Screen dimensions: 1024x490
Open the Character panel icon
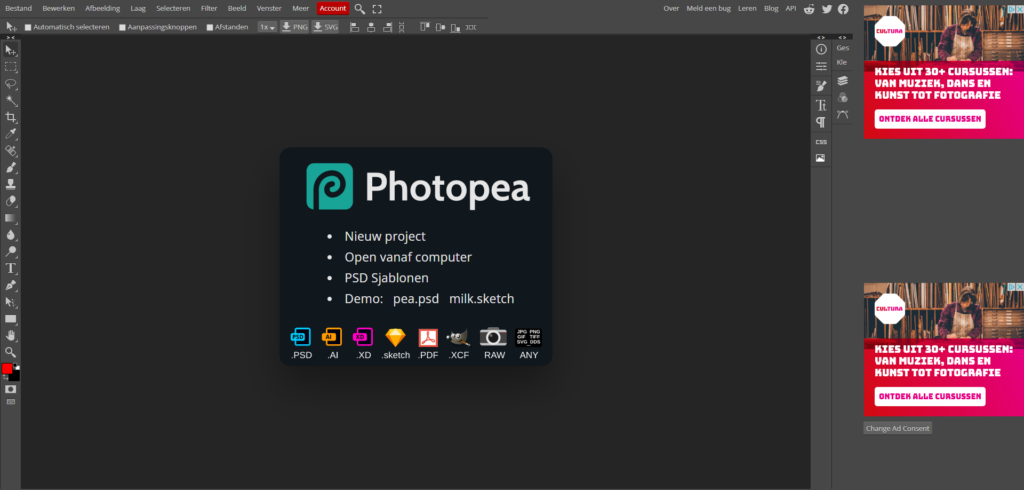pos(821,105)
